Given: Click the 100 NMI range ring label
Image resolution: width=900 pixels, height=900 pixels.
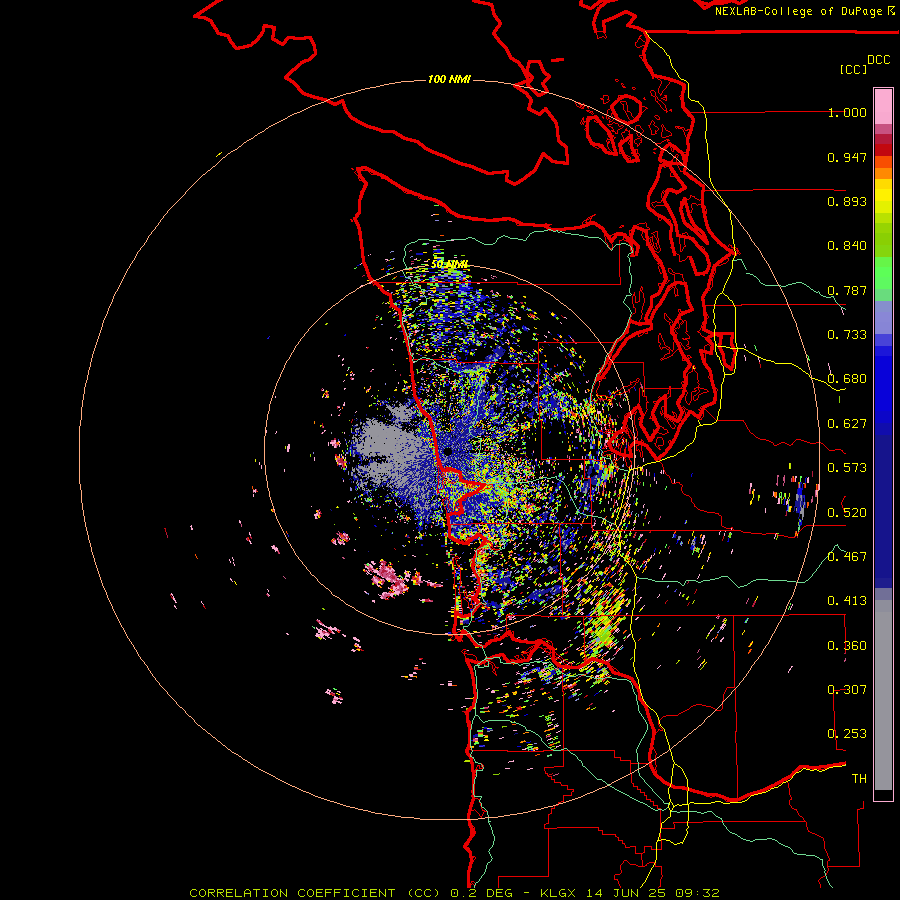Looking at the screenshot, I should click(449, 79).
